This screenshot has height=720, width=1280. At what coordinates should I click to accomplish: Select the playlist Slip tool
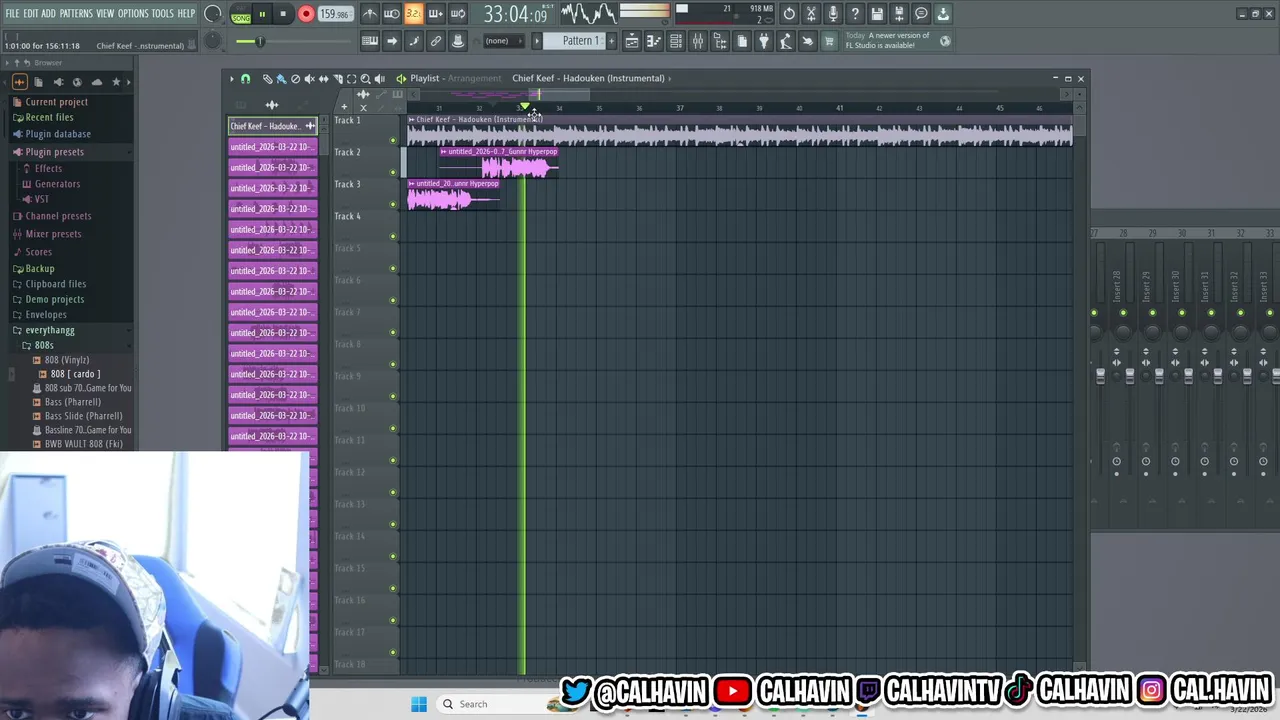tap(323, 78)
